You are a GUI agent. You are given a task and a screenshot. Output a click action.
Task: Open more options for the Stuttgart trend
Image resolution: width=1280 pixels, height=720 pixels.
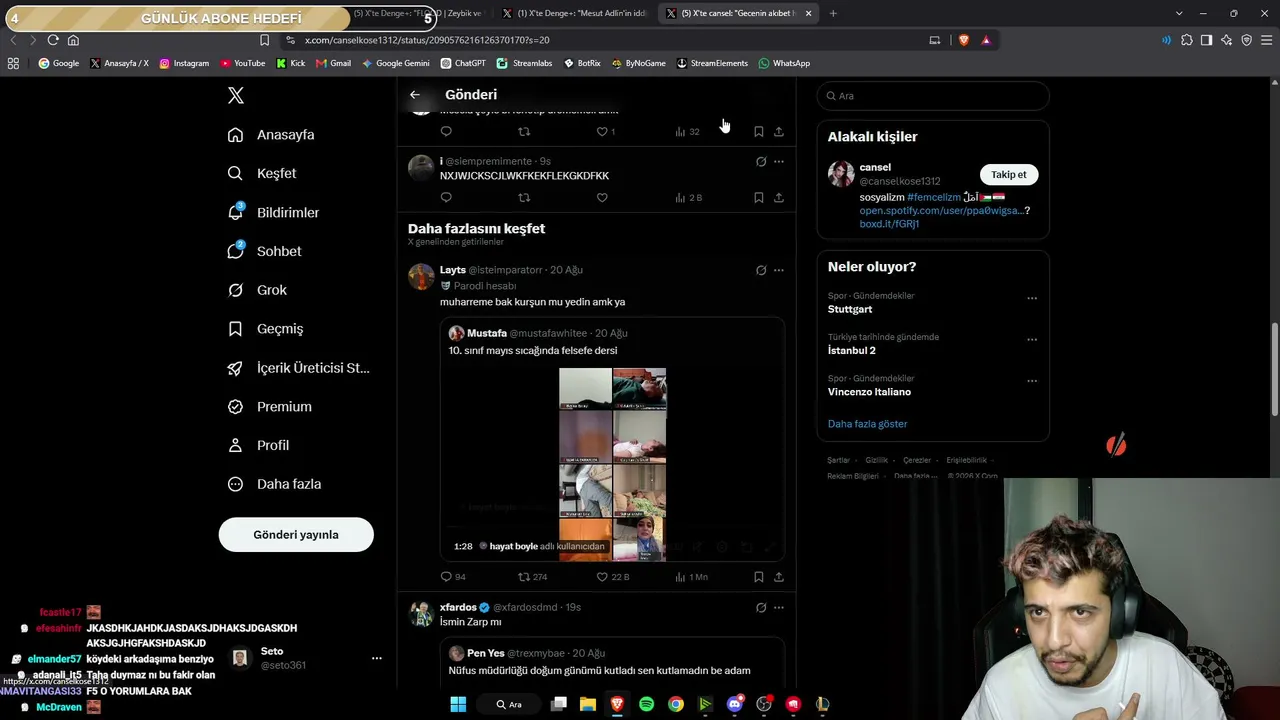(1032, 298)
